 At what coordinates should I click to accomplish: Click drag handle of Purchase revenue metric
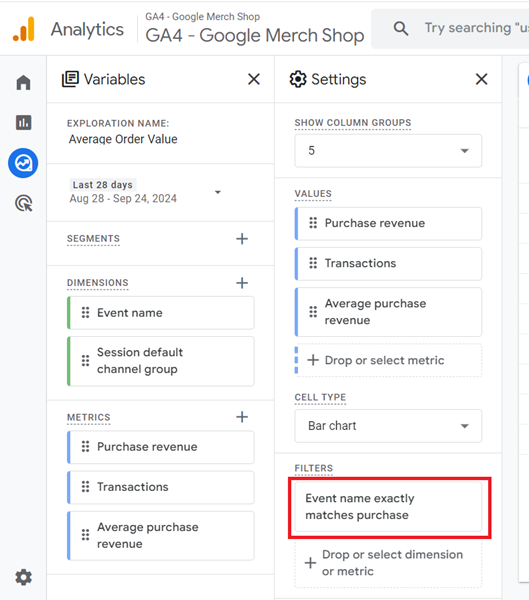coord(85,447)
